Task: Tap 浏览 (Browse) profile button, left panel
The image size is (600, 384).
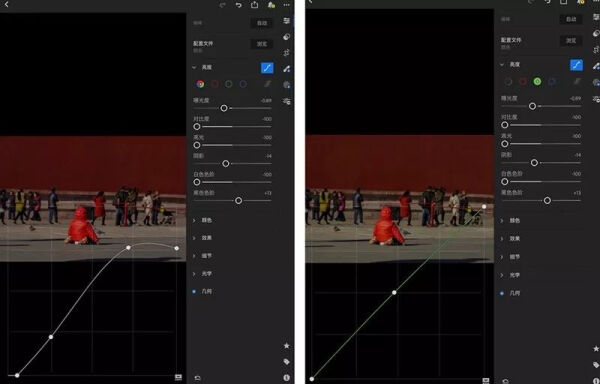Action: [262, 44]
